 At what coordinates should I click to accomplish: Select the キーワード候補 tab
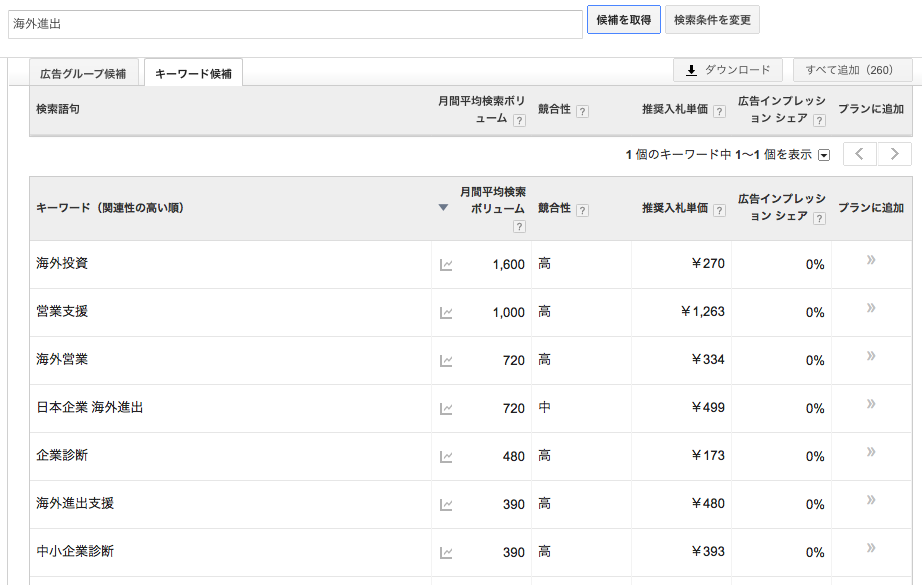[x=193, y=73]
